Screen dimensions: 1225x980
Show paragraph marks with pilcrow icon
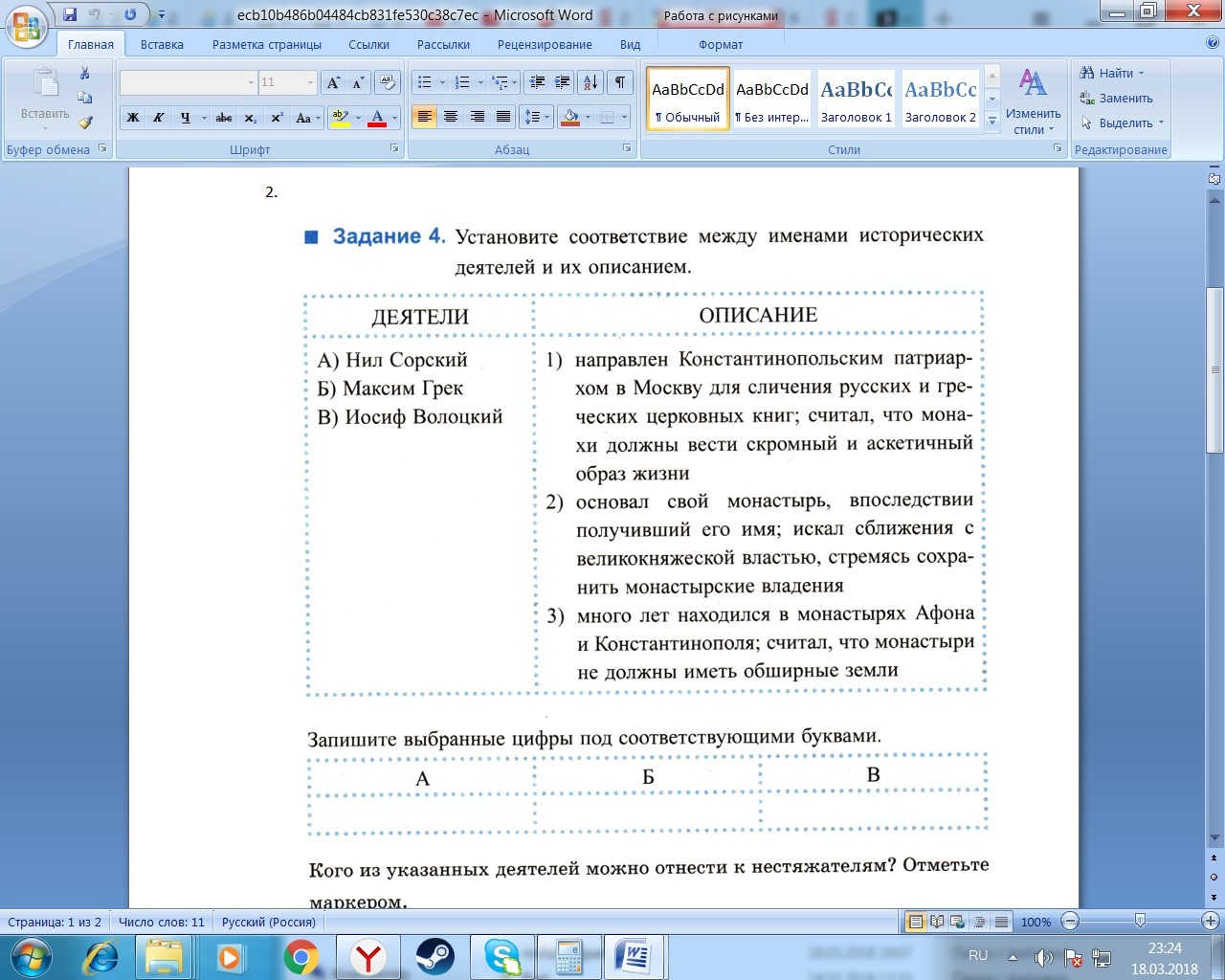[x=620, y=82]
